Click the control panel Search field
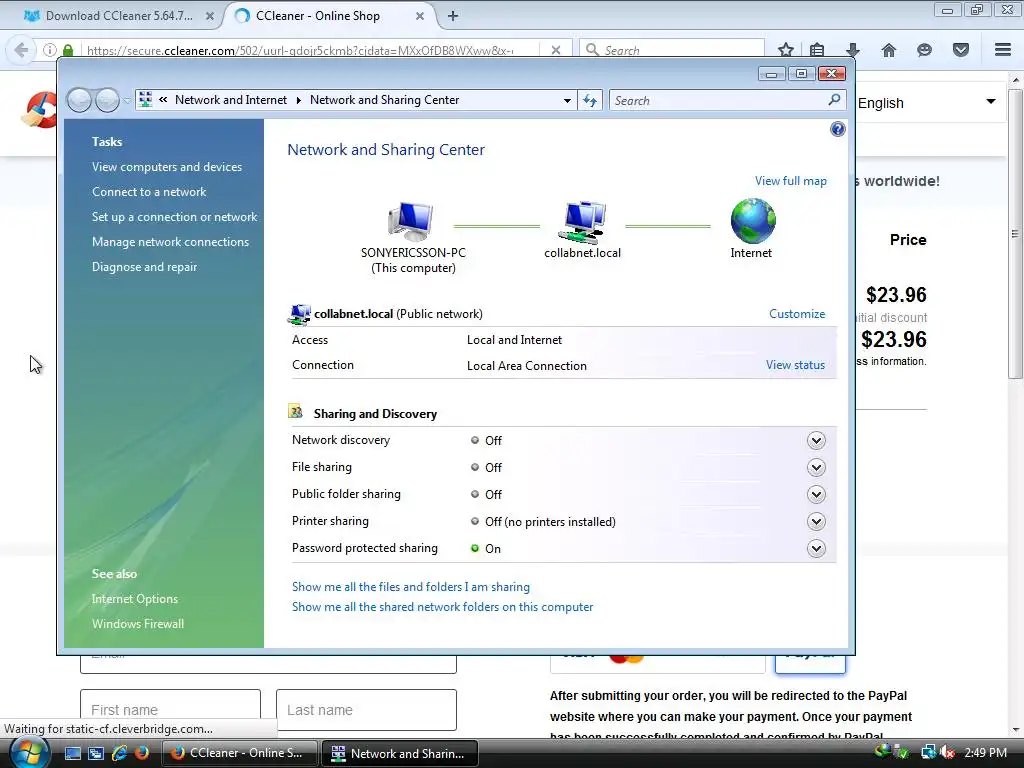The width and height of the screenshot is (1024, 768). pyautogui.click(x=727, y=101)
